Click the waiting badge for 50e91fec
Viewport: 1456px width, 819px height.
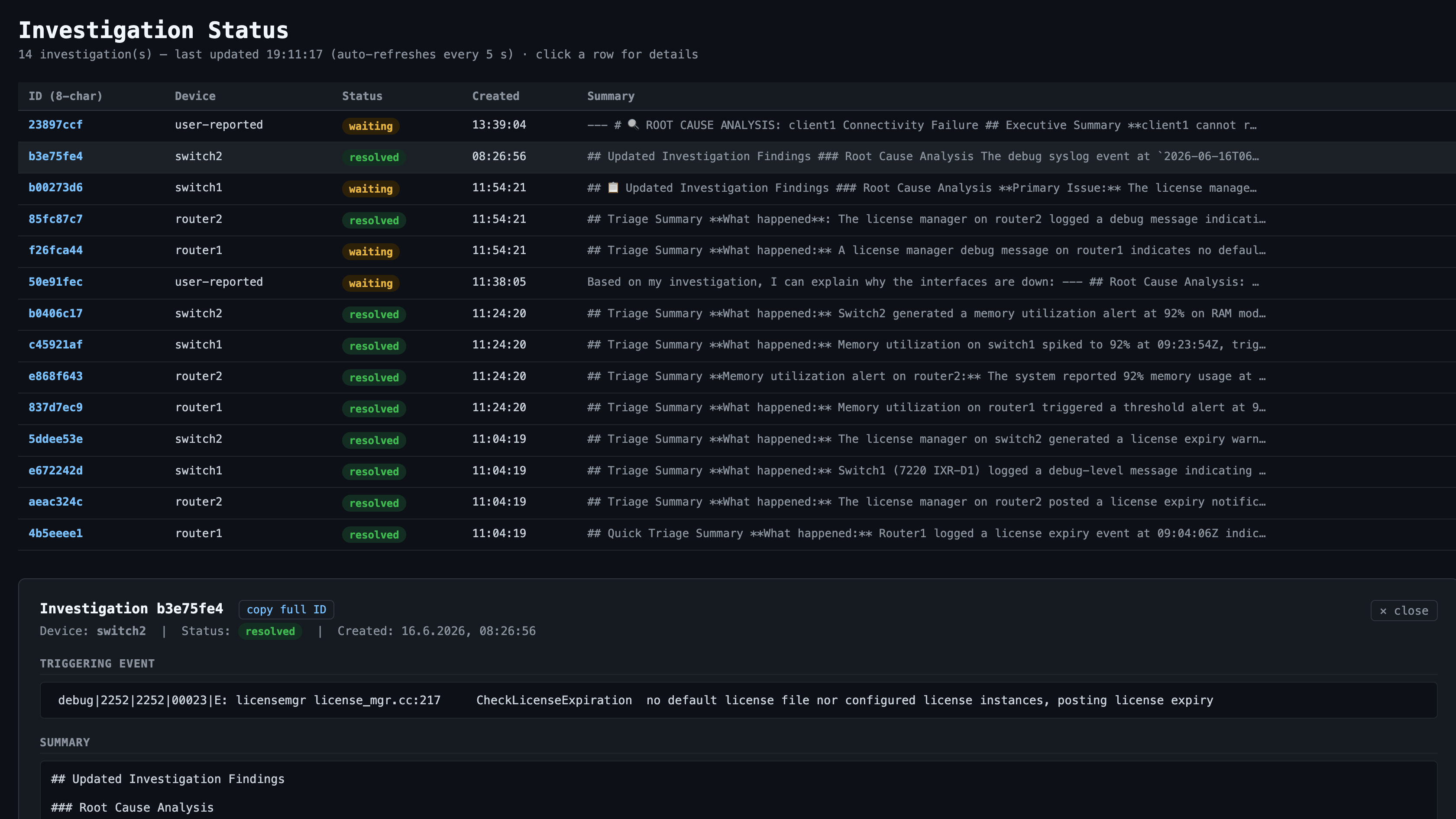click(x=370, y=283)
